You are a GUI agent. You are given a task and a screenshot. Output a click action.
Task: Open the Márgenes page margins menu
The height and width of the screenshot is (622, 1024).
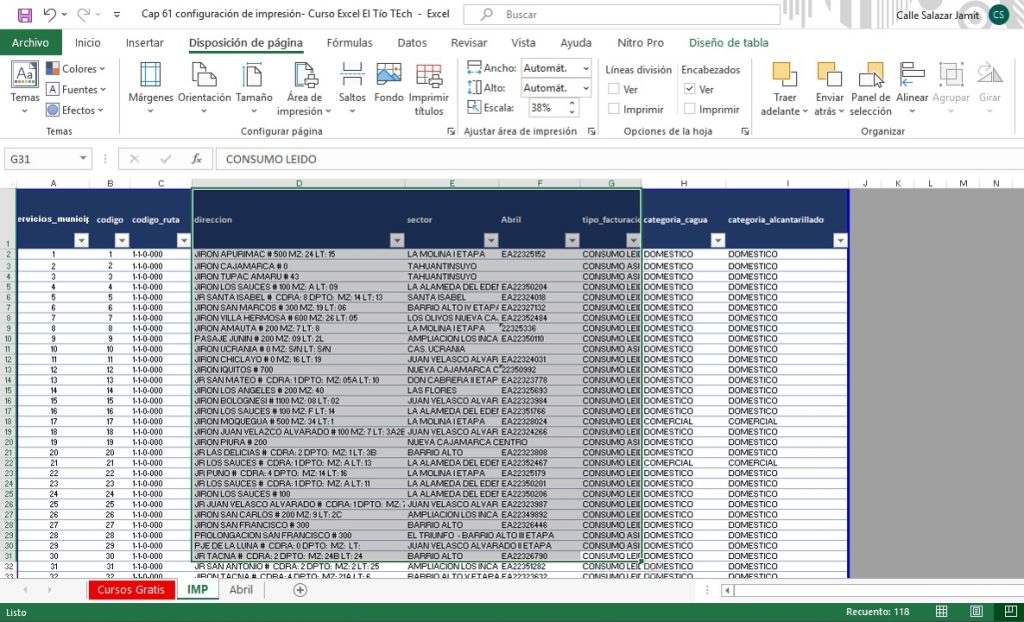150,84
